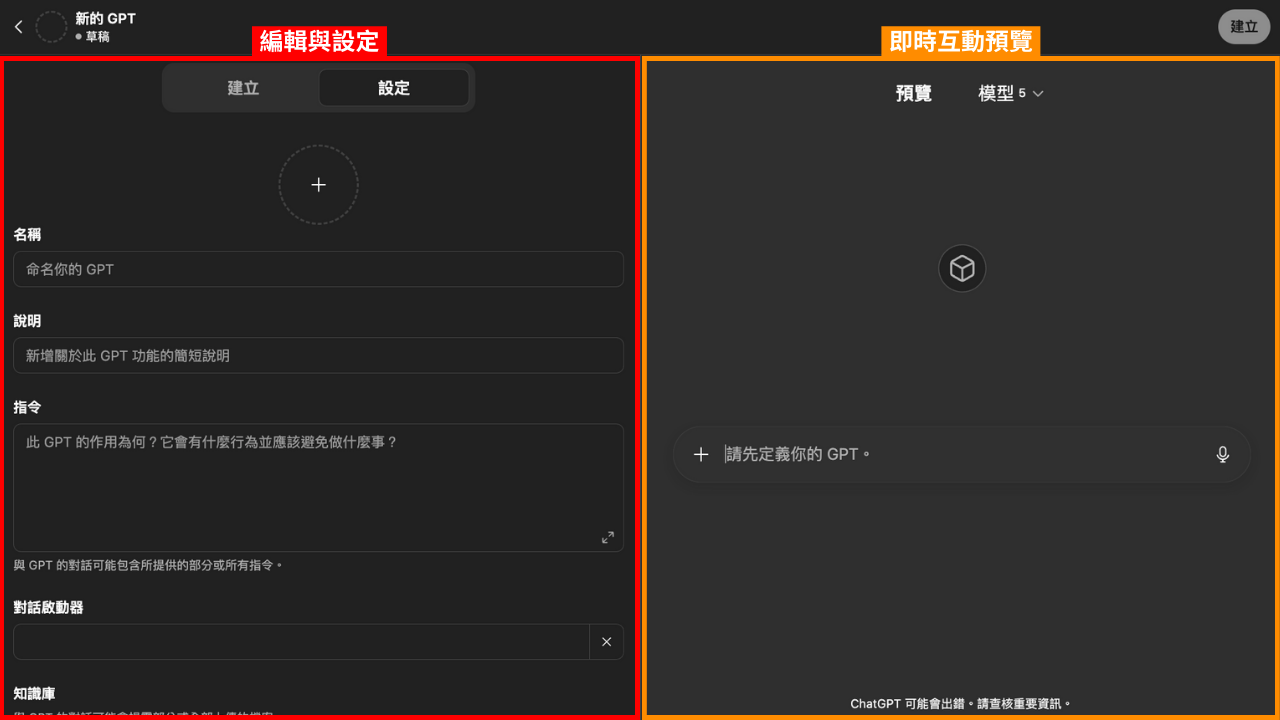Image resolution: width=1280 pixels, height=720 pixels.
Task: Click the draft GPT avatar circle in header
Action: (51, 27)
